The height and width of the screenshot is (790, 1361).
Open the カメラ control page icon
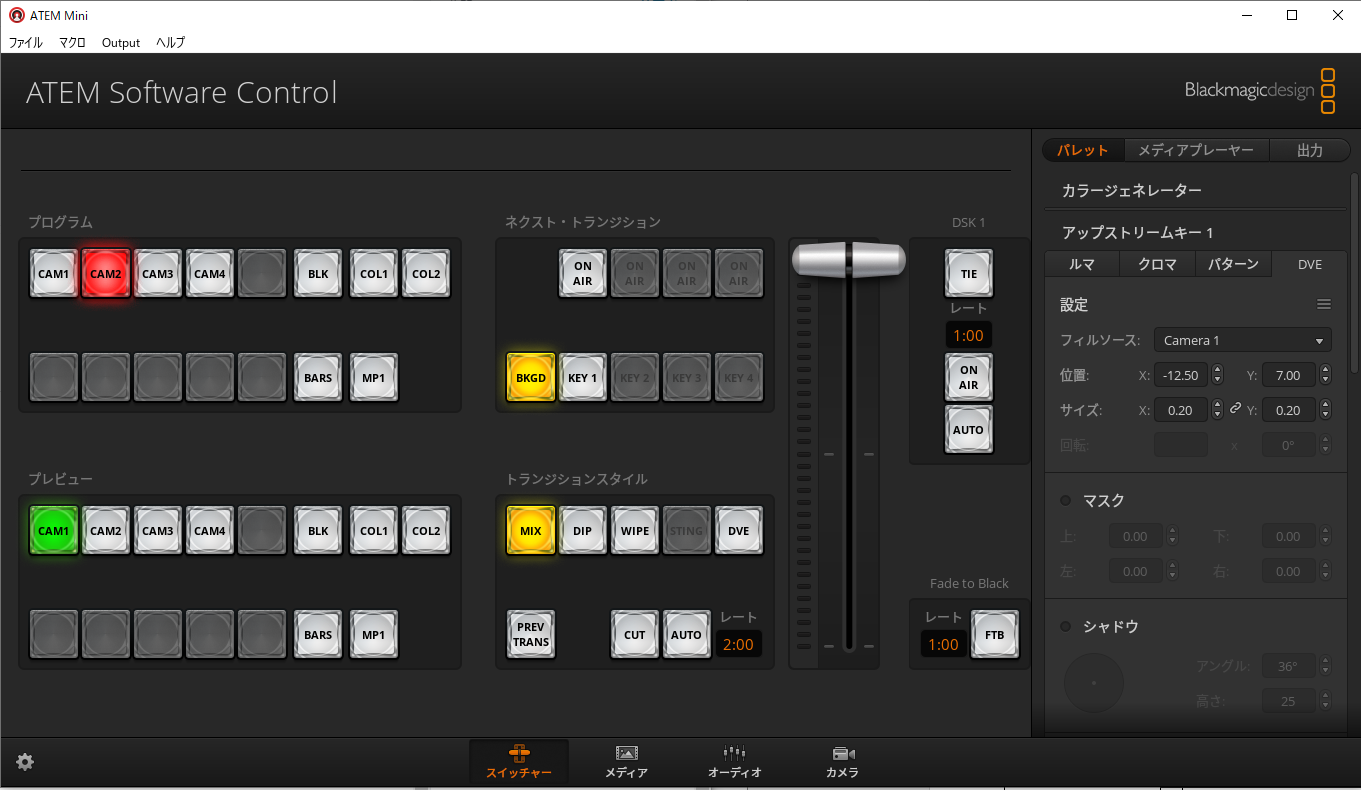[x=842, y=762]
